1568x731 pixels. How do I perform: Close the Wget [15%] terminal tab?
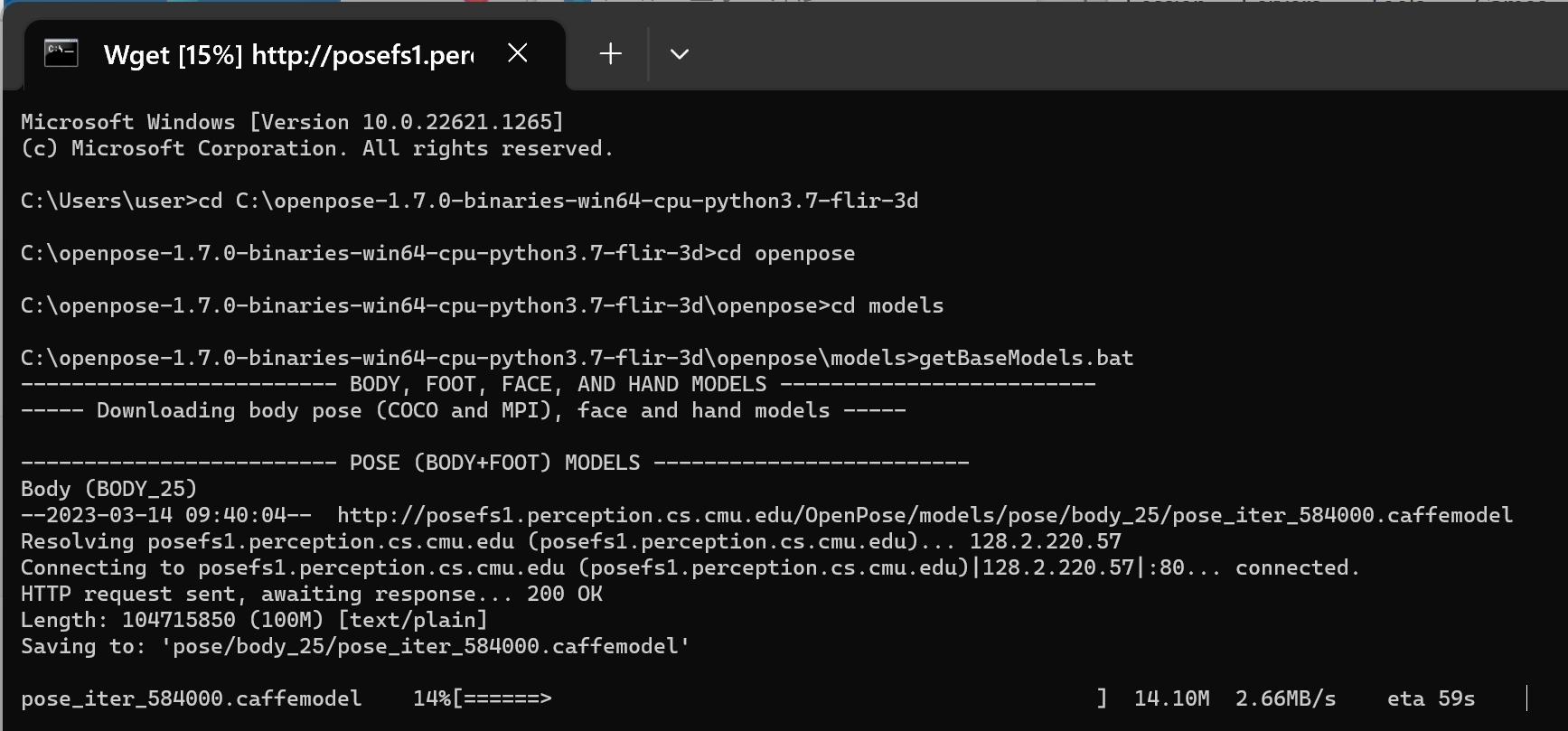pyautogui.click(x=518, y=53)
